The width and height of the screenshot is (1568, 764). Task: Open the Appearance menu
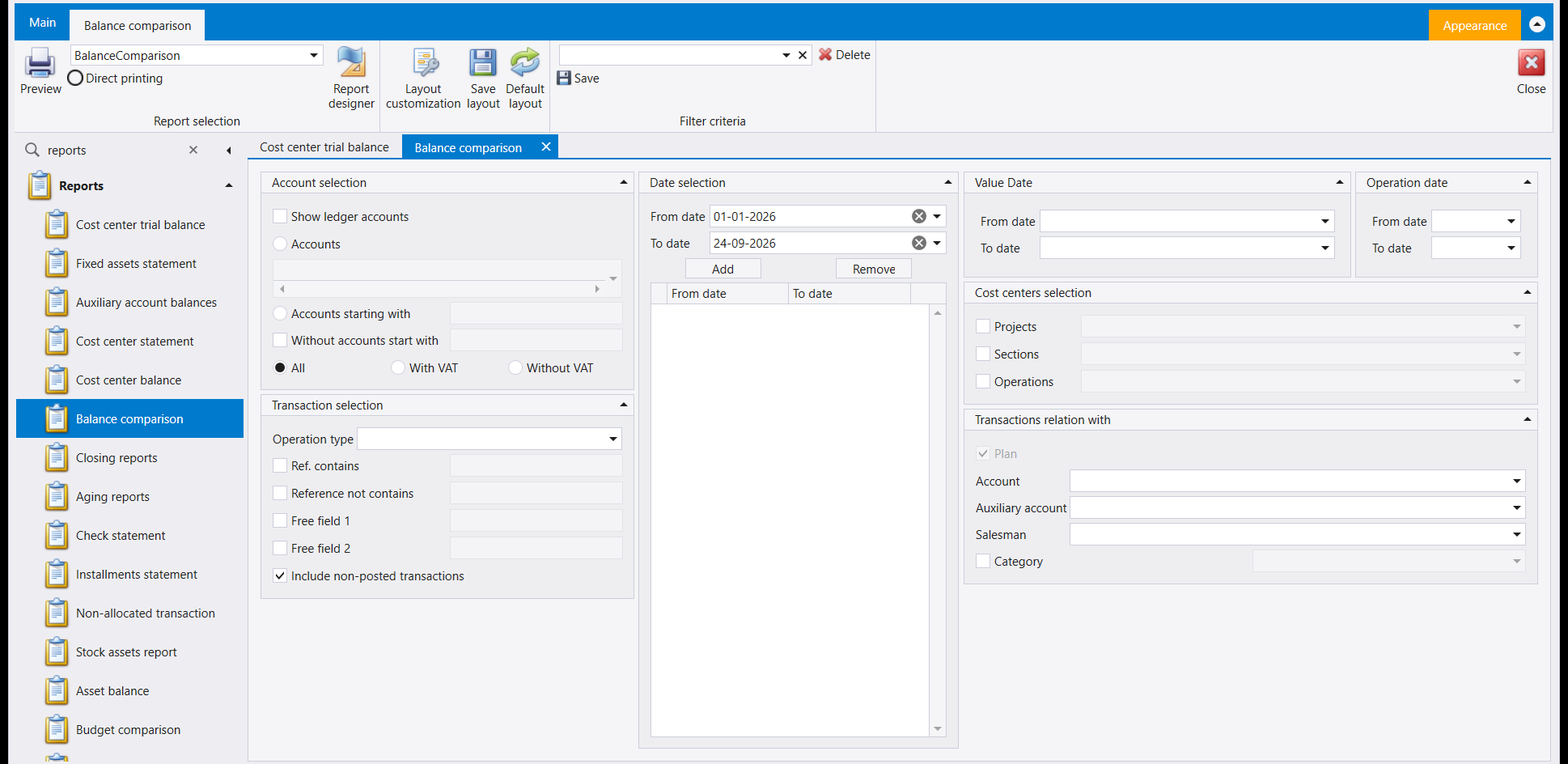1474,25
